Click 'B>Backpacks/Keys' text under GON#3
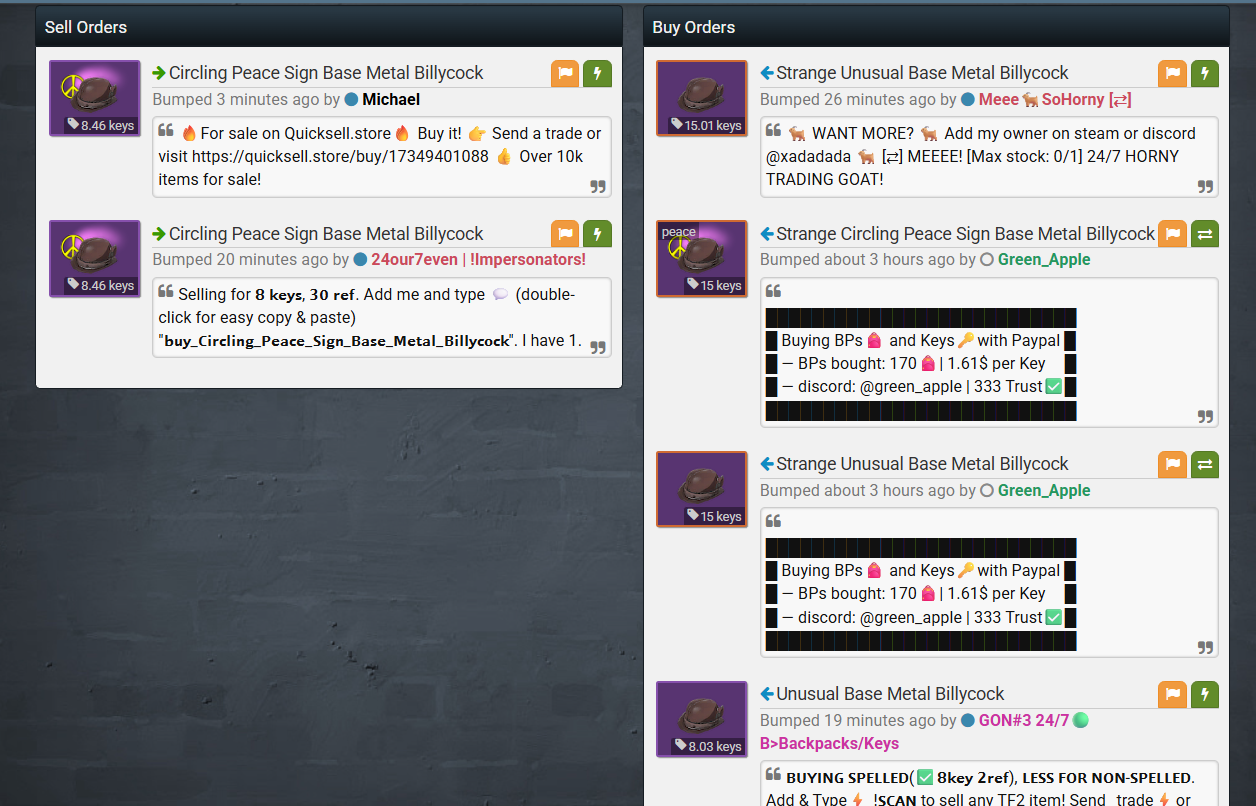1256x806 pixels. pos(829,744)
